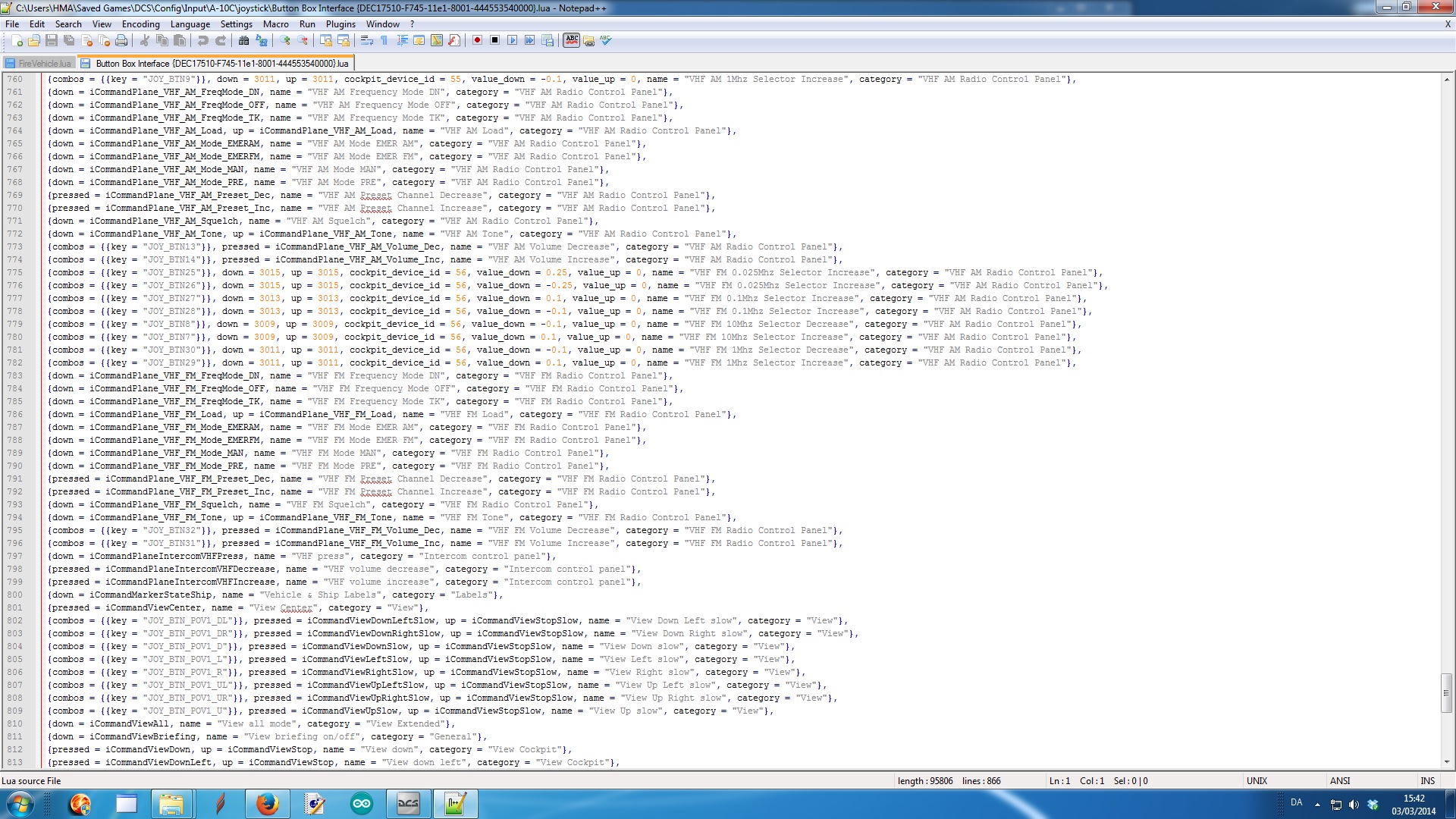Toggle show all characters icon
Viewport: 1456px width, 819px height.
pos(384,40)
